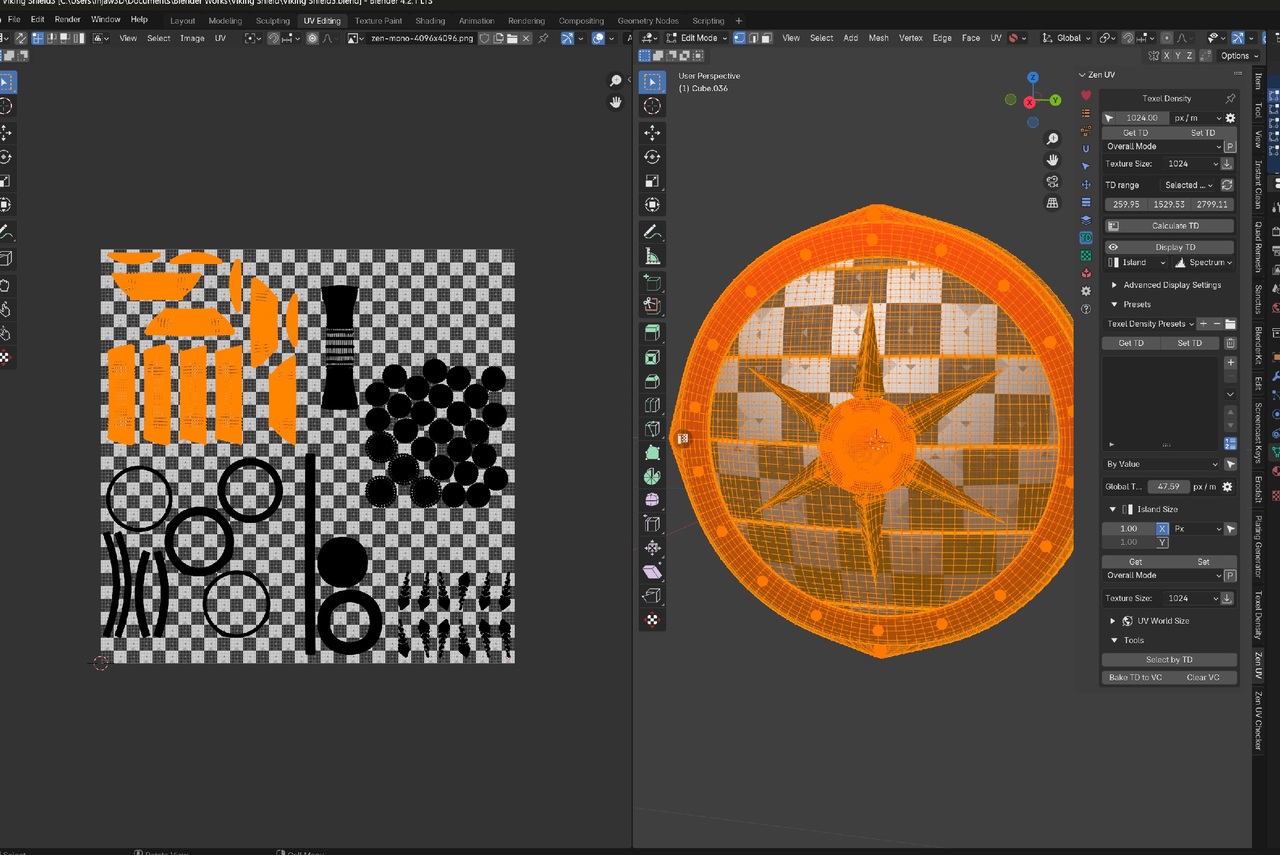Click the Global TD value field 47.59
The width and height of the screenshot is (1280, 855).
tap(1168, 487)
